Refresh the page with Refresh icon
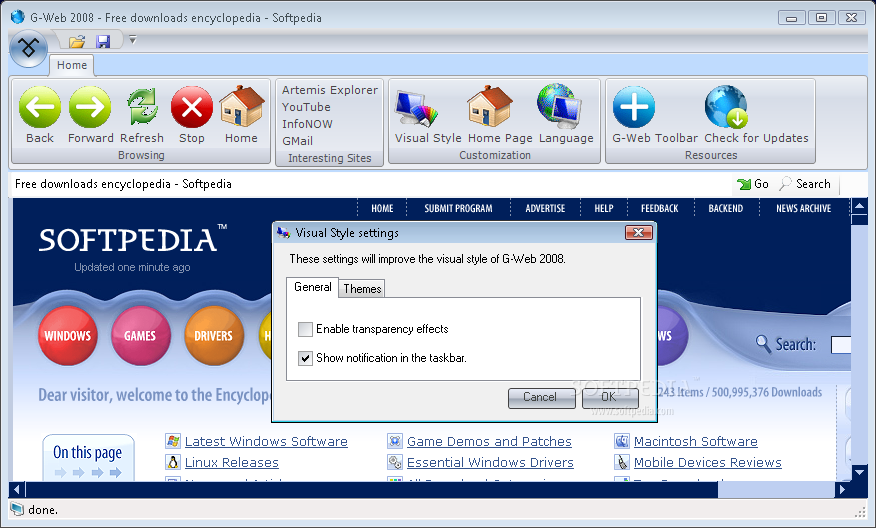The width and height of the screenshot is (876, 528). click(x=142, y=107)
